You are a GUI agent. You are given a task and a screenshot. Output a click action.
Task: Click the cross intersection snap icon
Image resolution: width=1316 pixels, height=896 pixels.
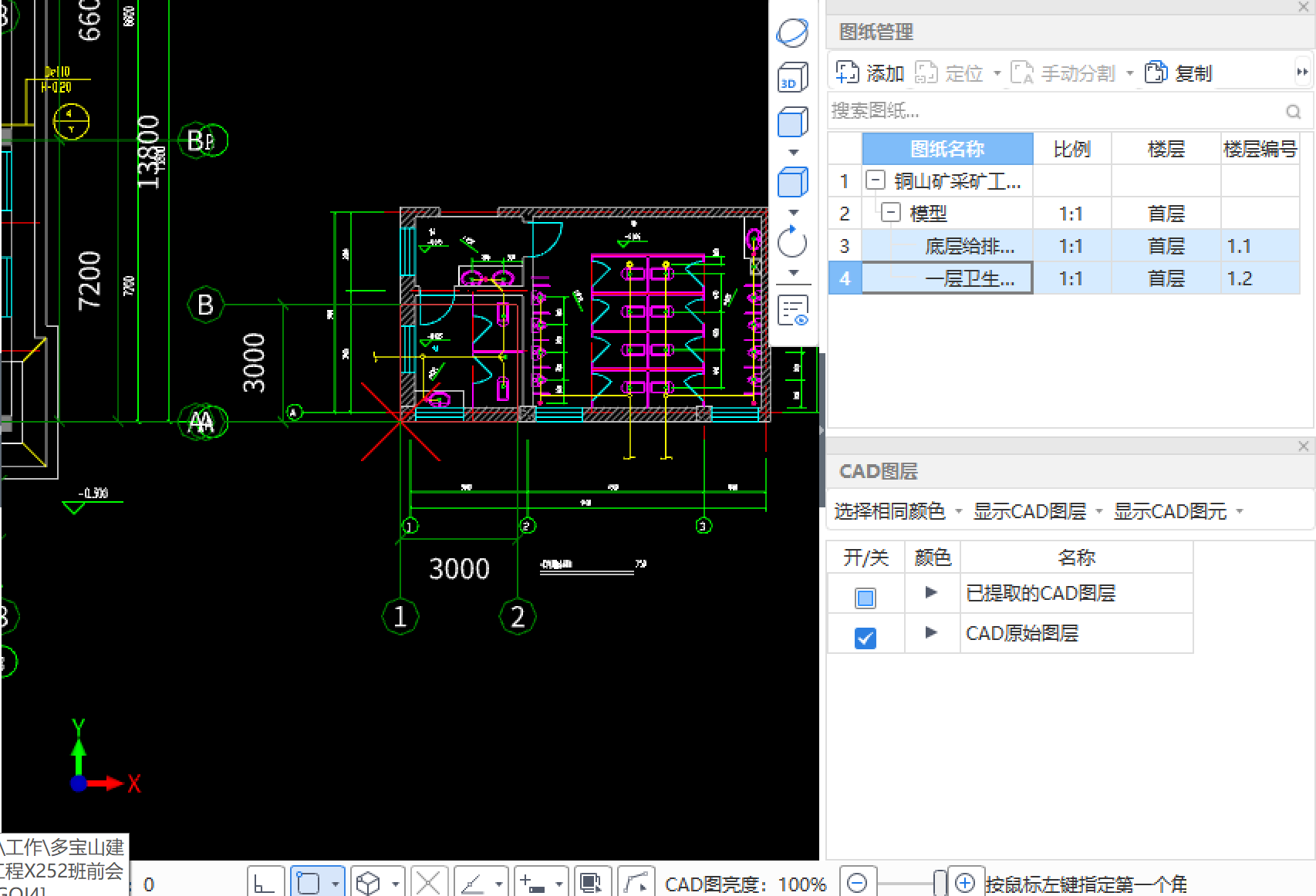pyautogui.click(x=428, y=883)
